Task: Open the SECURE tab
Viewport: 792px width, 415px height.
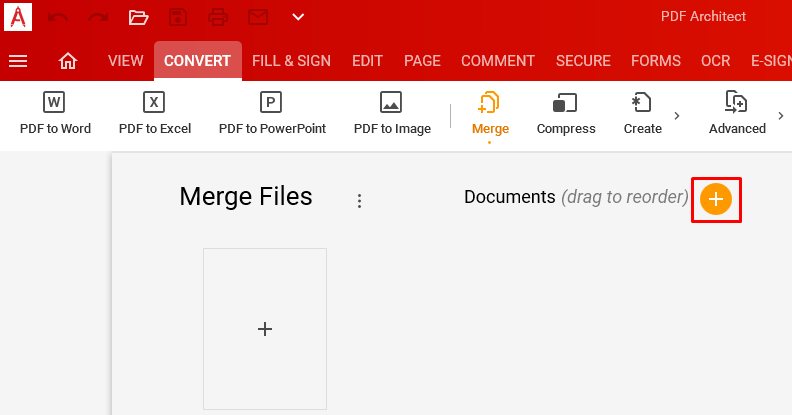Action: tap(583, 61)
